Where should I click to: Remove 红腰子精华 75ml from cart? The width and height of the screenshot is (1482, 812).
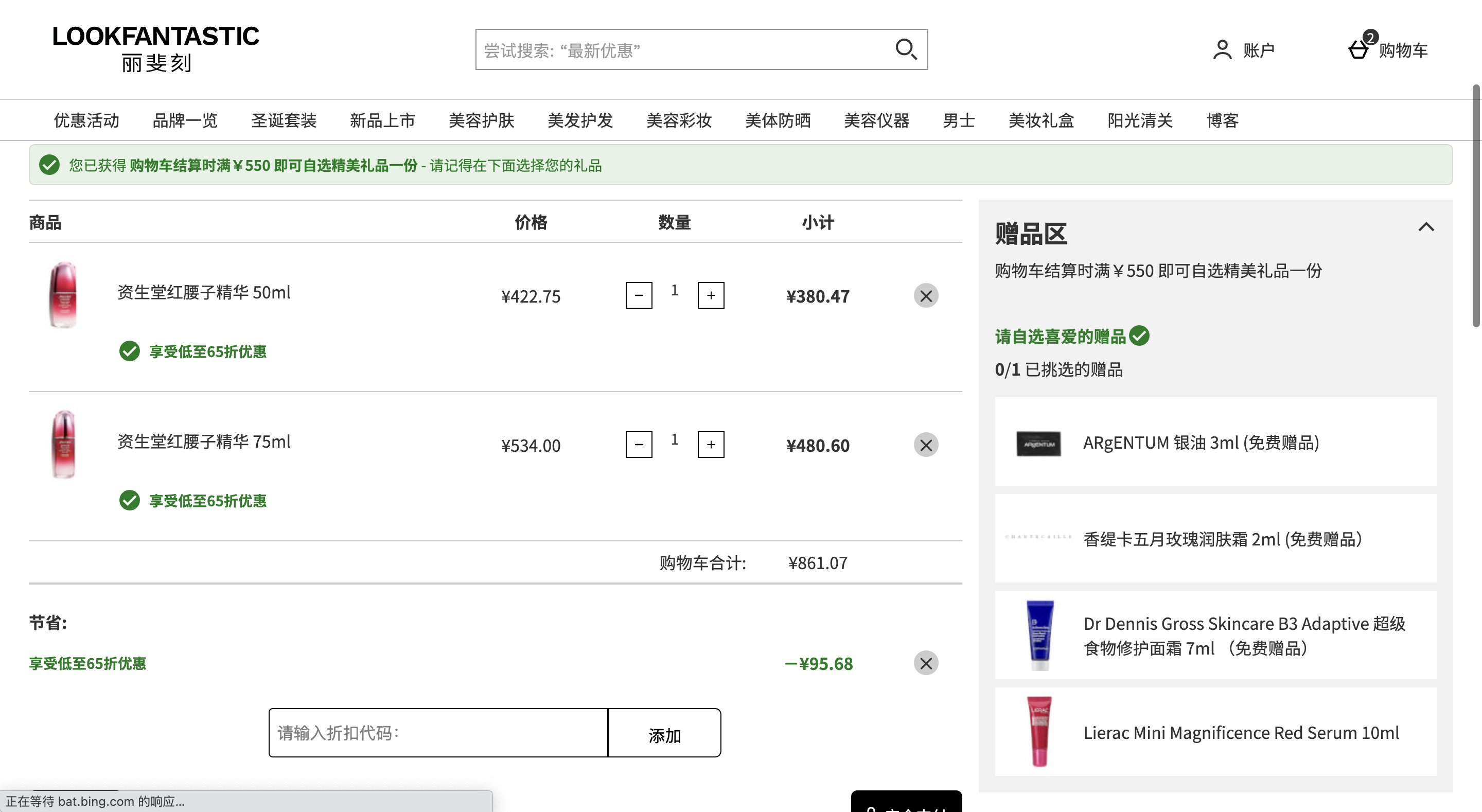click(x=926, y=445)
